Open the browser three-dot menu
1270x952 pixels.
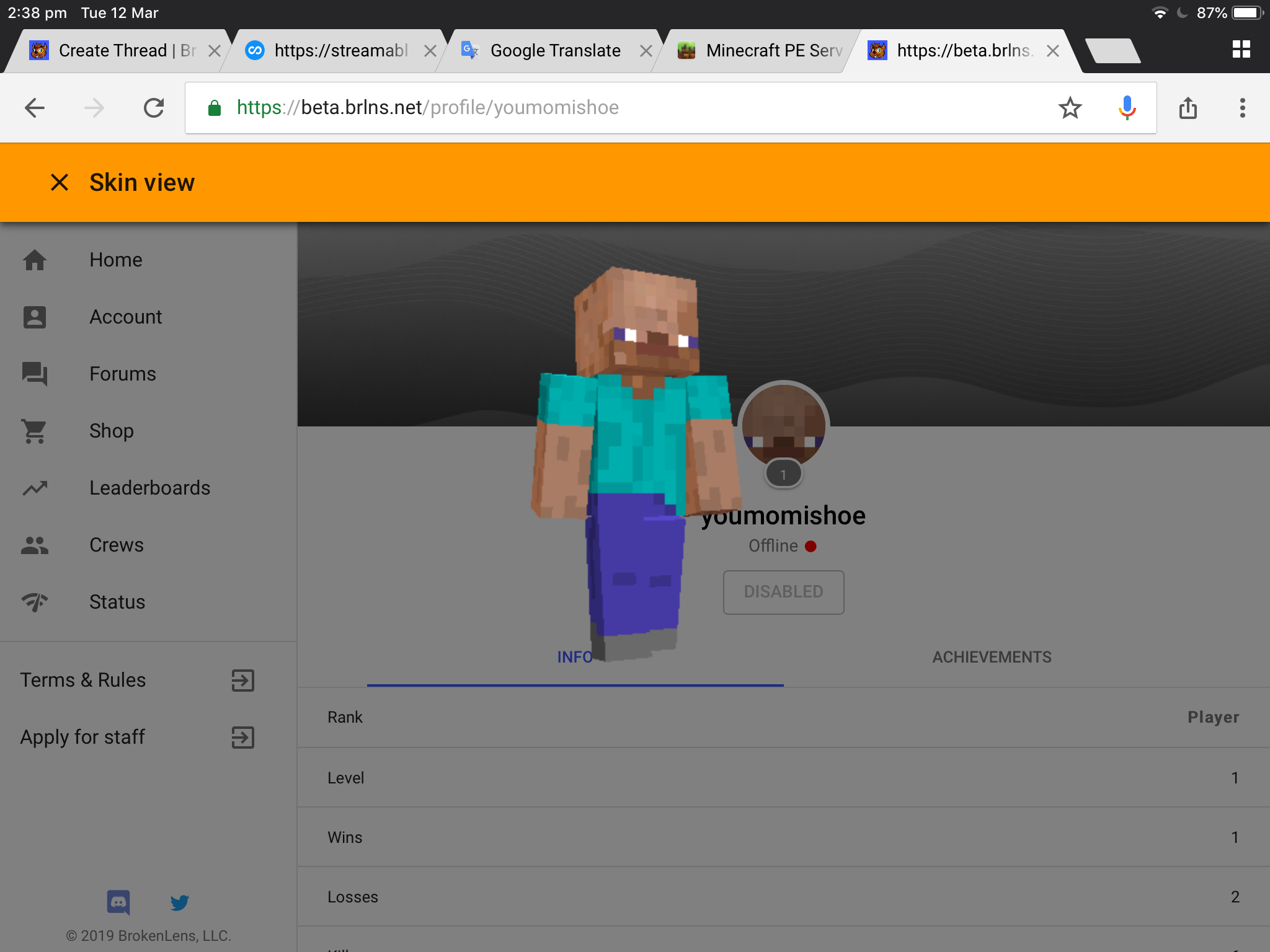click(1242, 108)
